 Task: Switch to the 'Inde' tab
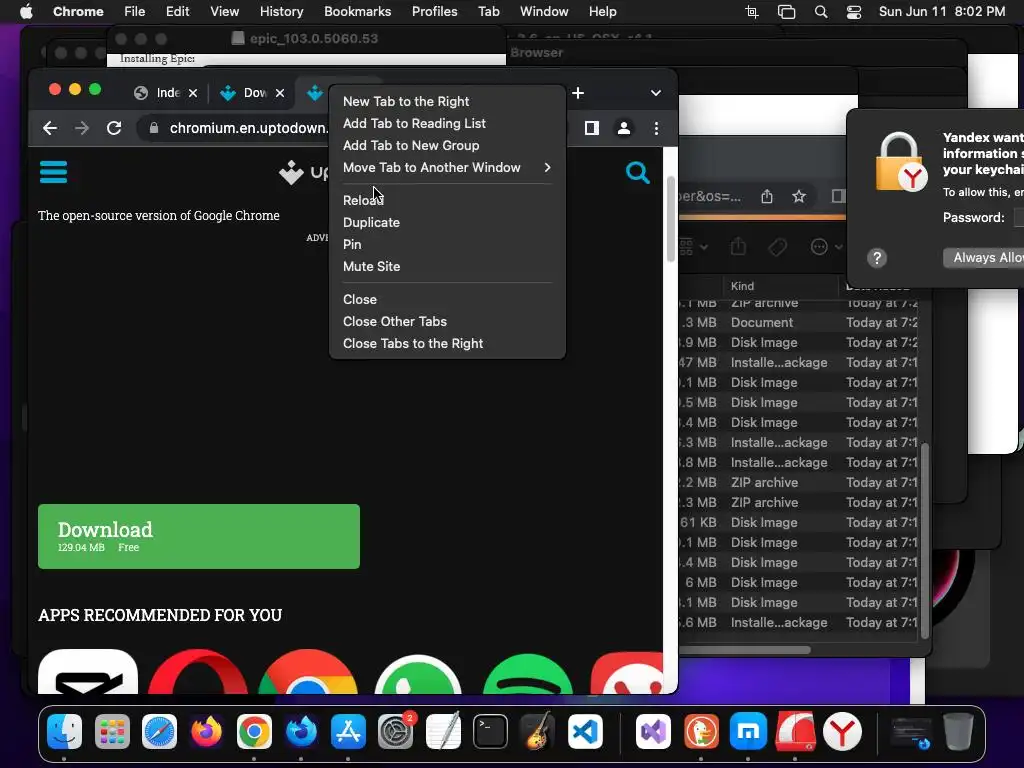(165, 93)
